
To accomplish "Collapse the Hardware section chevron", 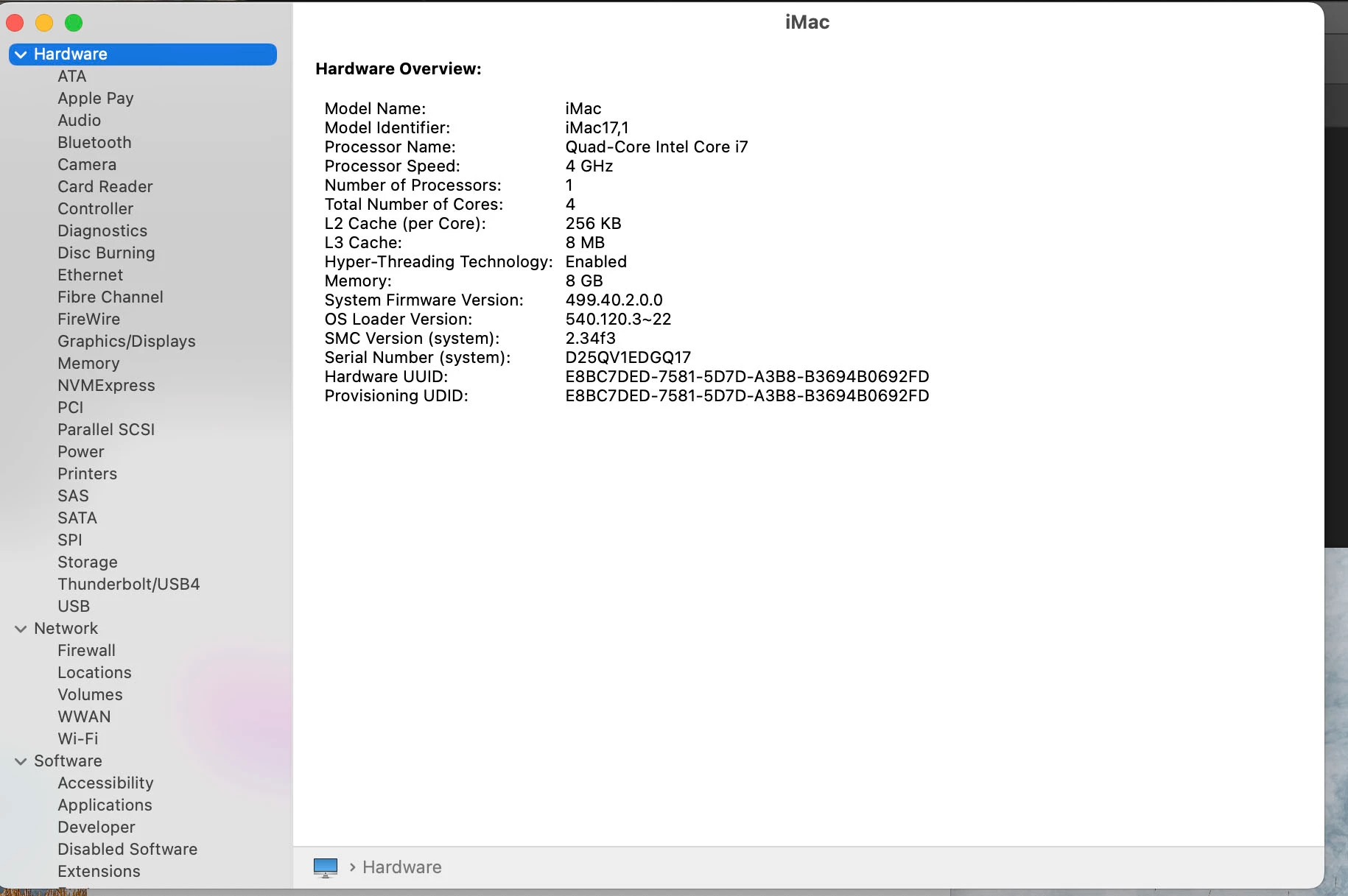I will (21, 54).
